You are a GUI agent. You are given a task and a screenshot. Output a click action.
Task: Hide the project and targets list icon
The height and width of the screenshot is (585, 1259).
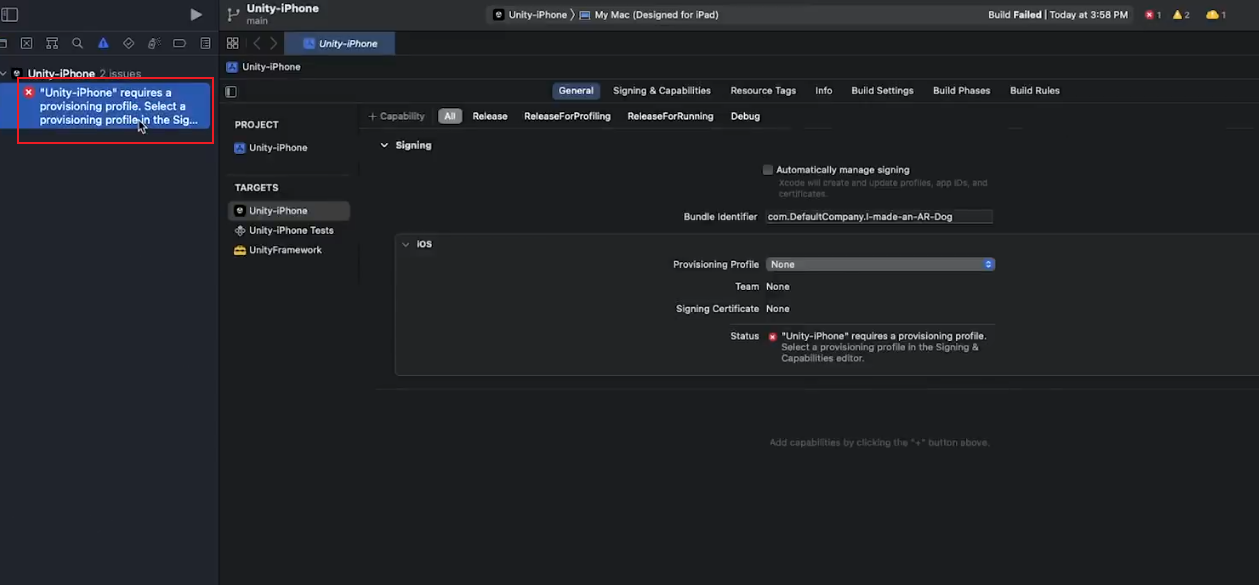coord(231,91)
